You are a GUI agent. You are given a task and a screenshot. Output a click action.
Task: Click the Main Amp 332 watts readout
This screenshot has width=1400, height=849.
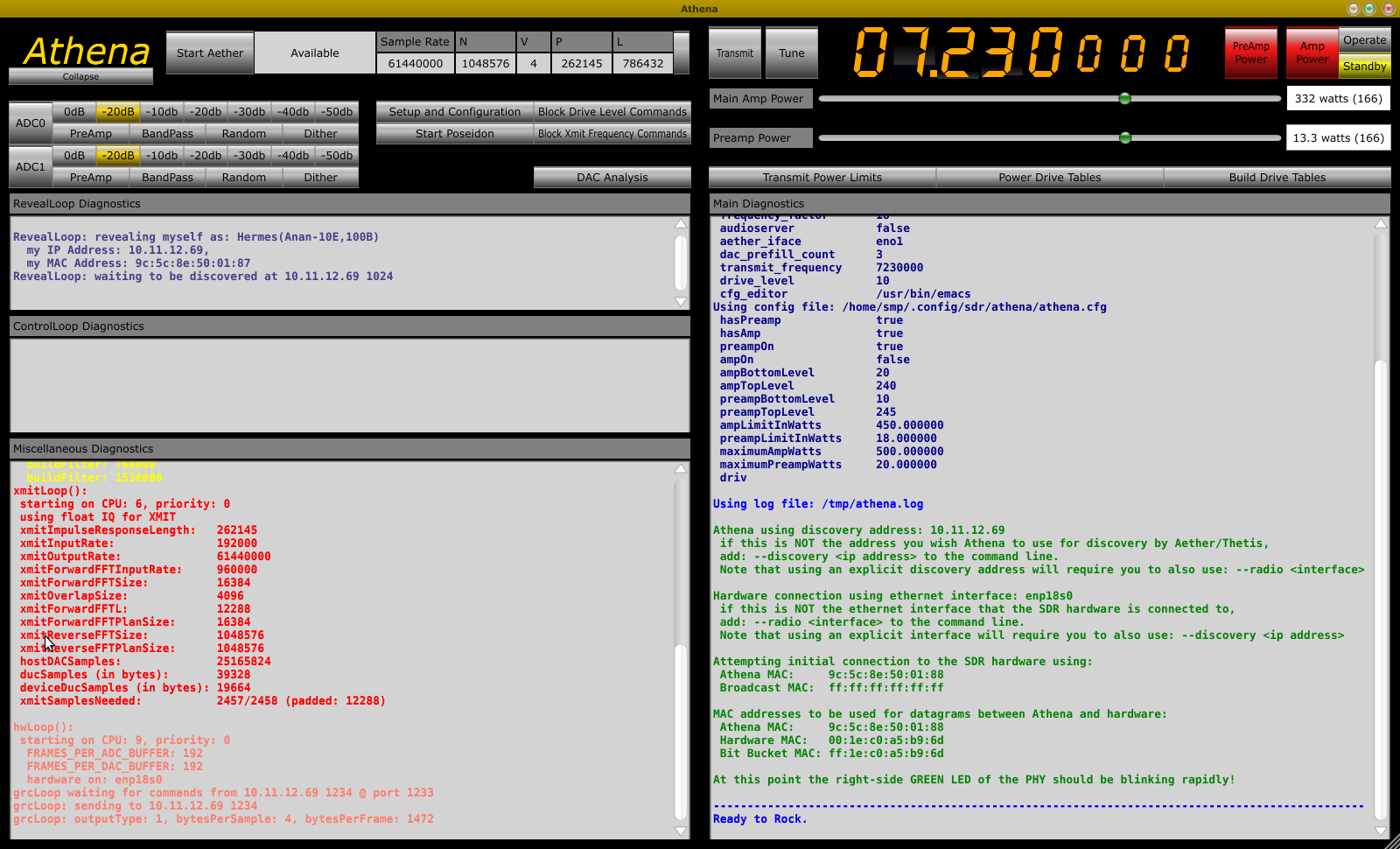(x=1339, y=98)
